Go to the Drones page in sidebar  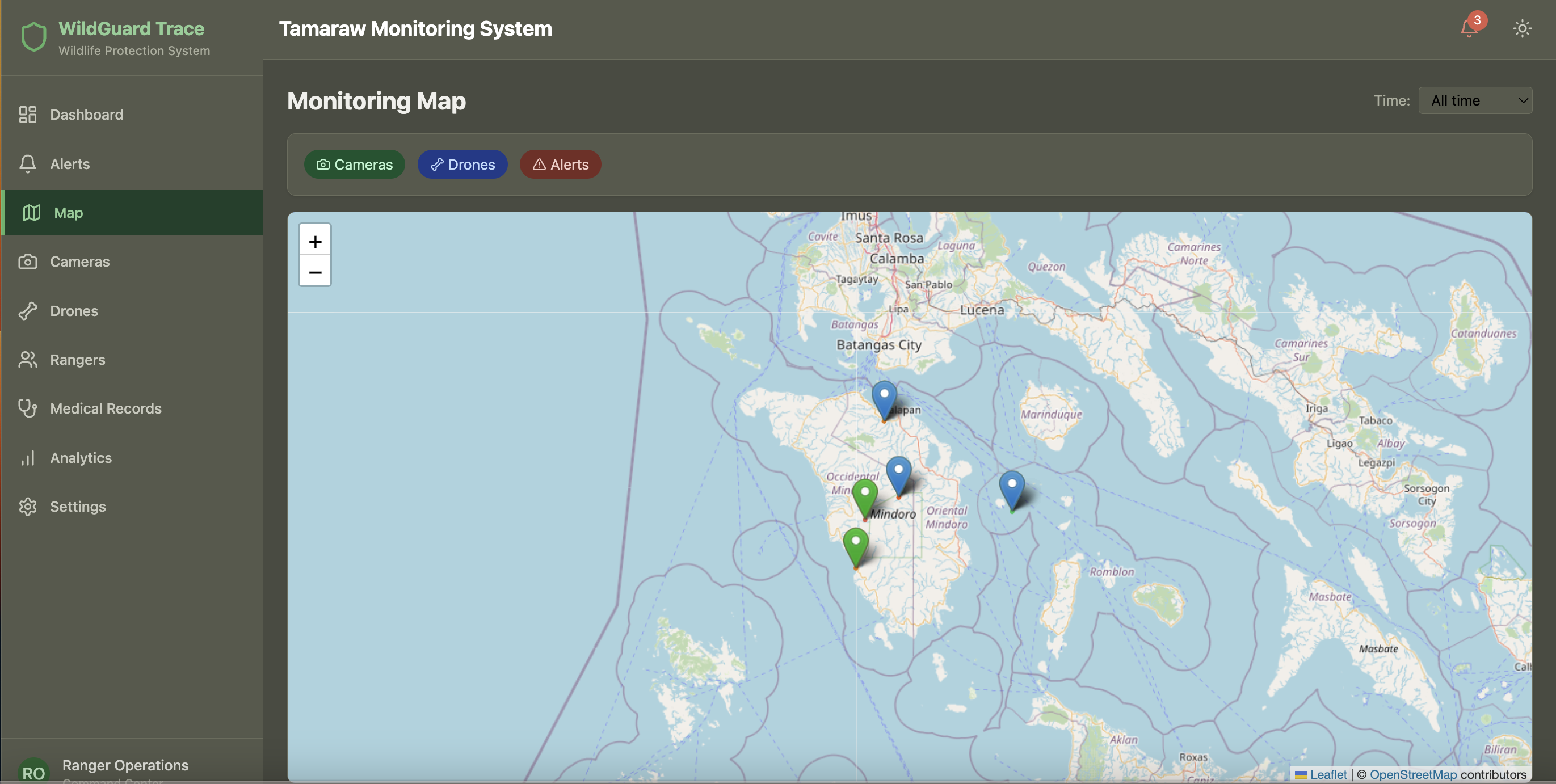coord(74,310)
